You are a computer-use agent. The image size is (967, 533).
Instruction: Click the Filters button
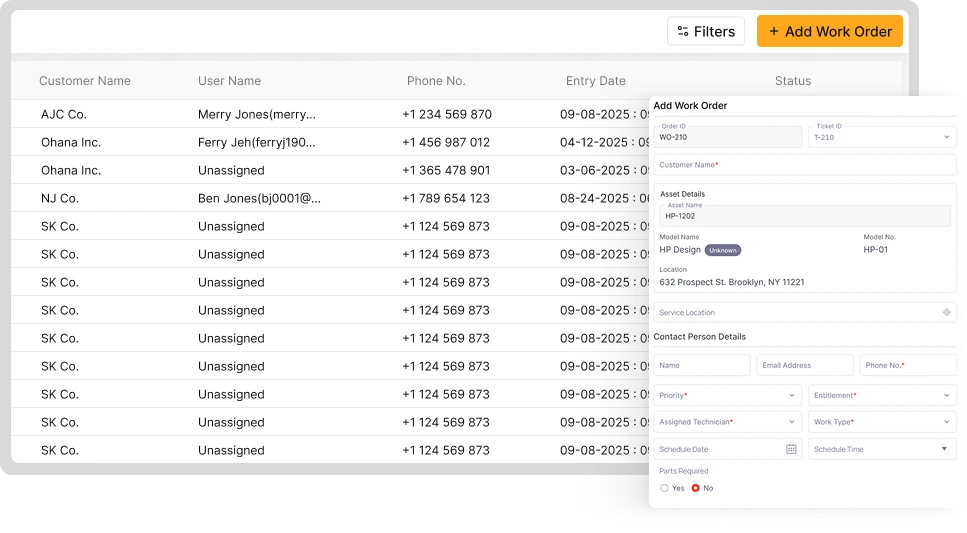pyautogui.click(x=706, y=31)
